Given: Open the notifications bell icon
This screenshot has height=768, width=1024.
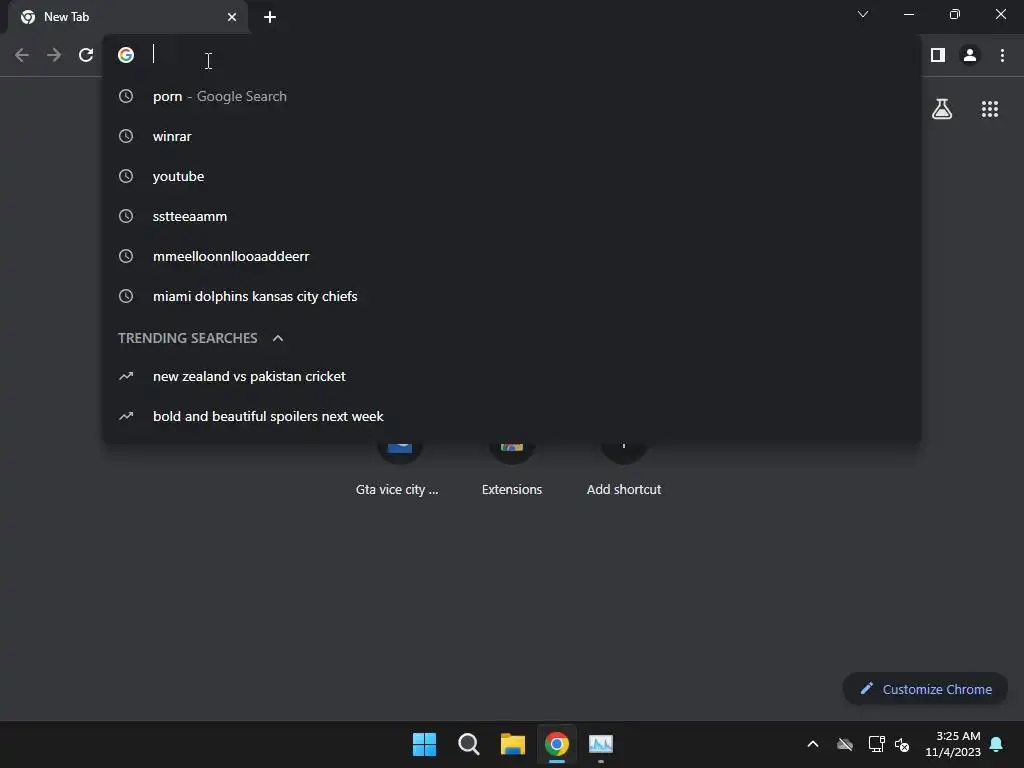Looking at the screenshot, I should 997,744.
